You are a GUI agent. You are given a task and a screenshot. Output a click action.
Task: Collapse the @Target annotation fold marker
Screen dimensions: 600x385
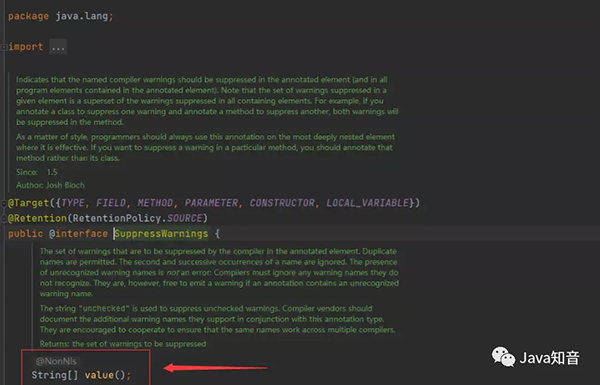point(3,203)
